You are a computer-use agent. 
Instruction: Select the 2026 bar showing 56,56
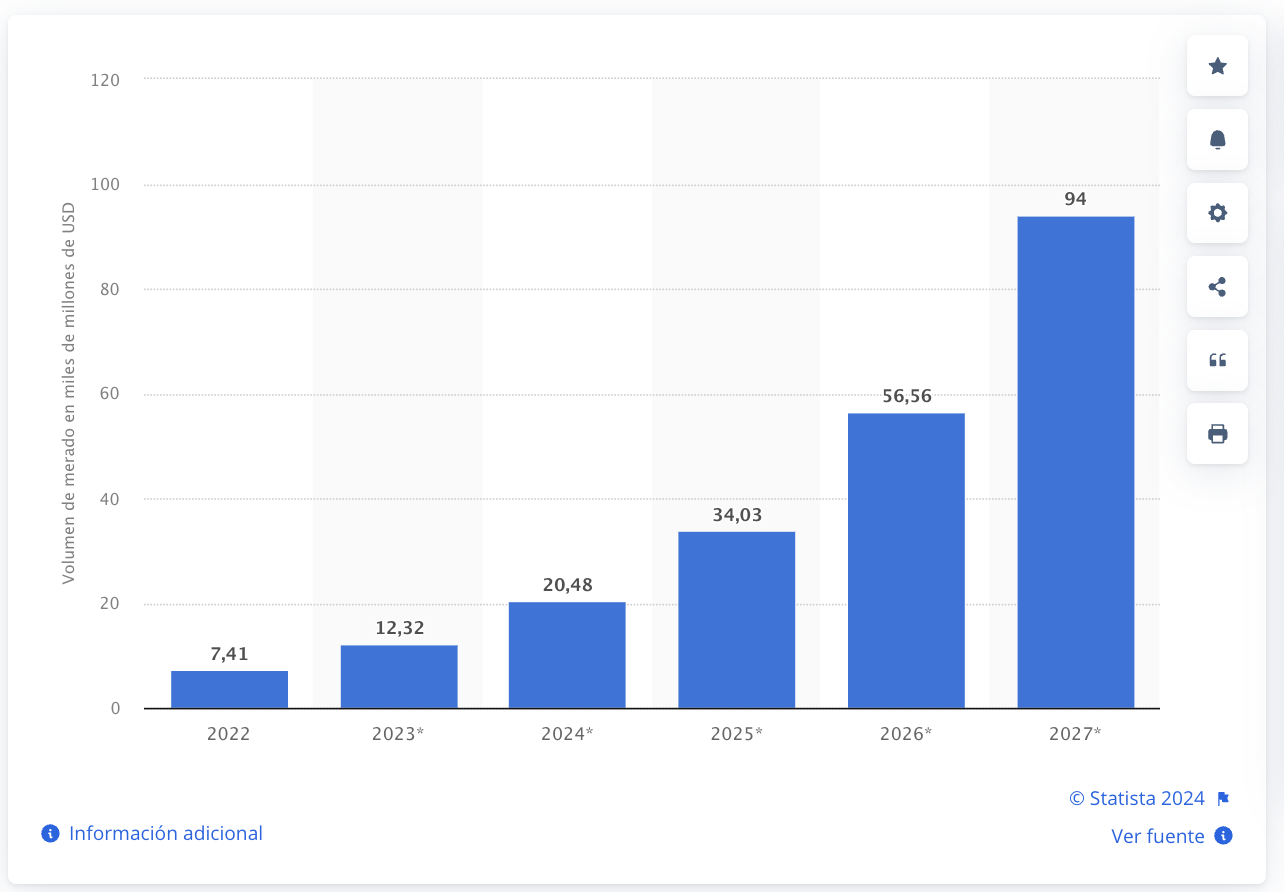[906, 561]
